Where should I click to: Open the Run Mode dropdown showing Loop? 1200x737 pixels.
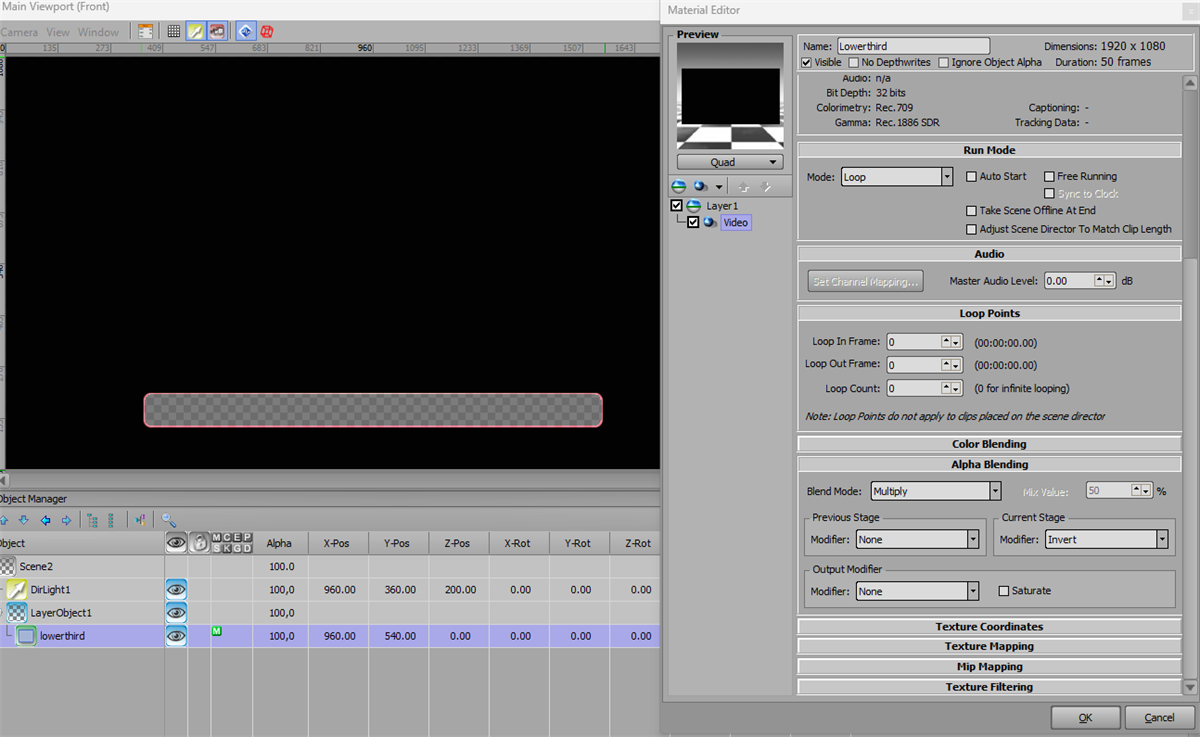click(x=896, y=177)
